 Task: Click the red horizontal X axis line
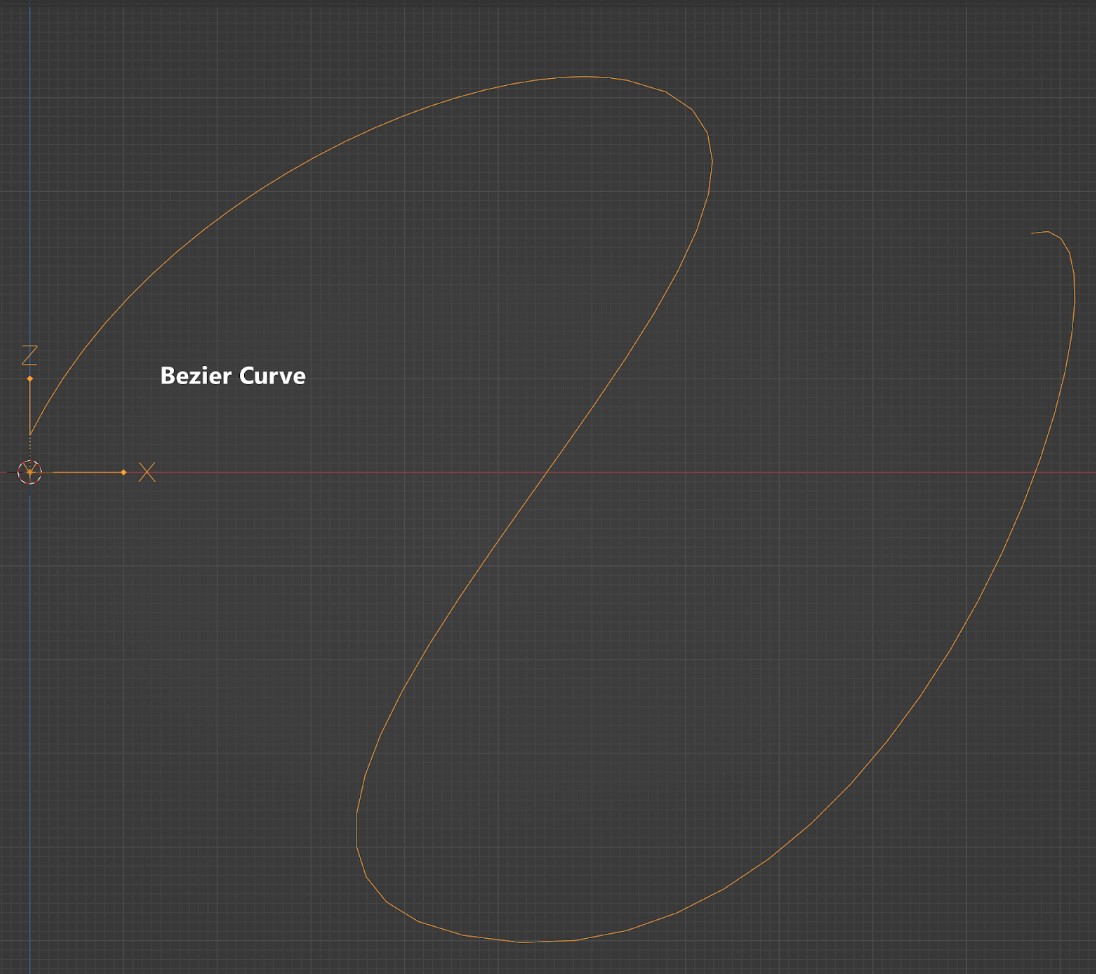[800, 470]
